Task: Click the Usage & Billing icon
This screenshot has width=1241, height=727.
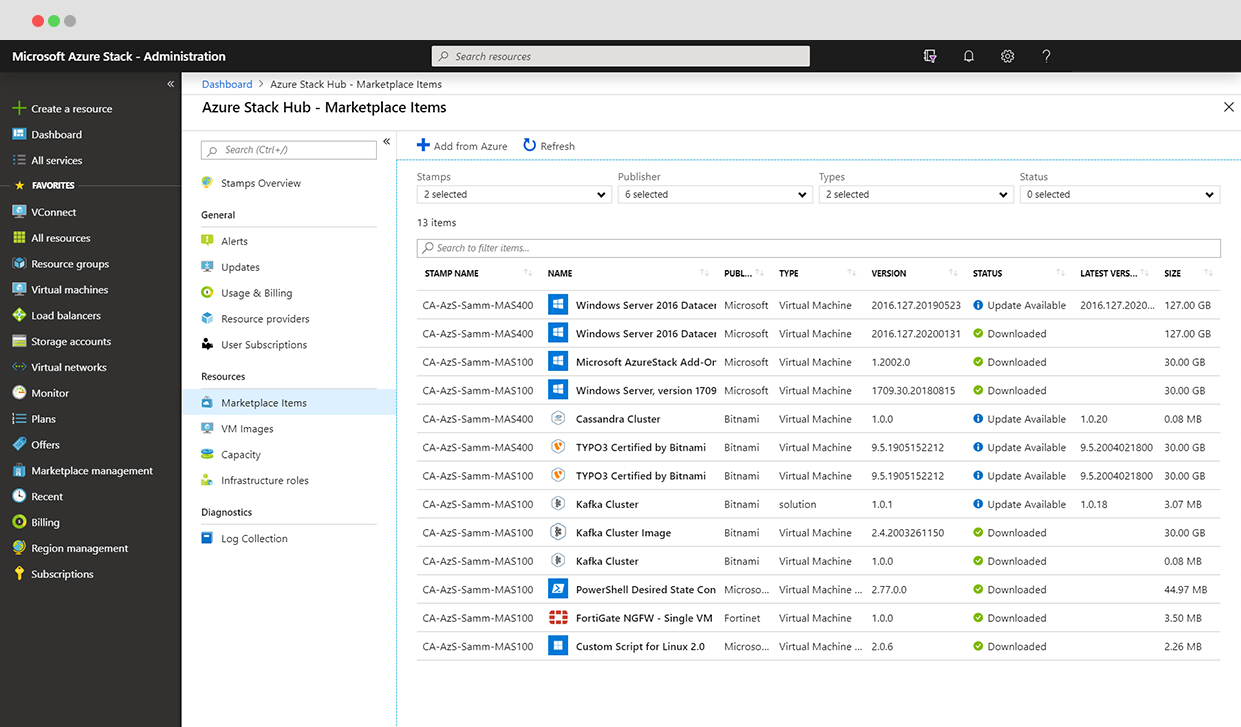Action: point(212,292)
